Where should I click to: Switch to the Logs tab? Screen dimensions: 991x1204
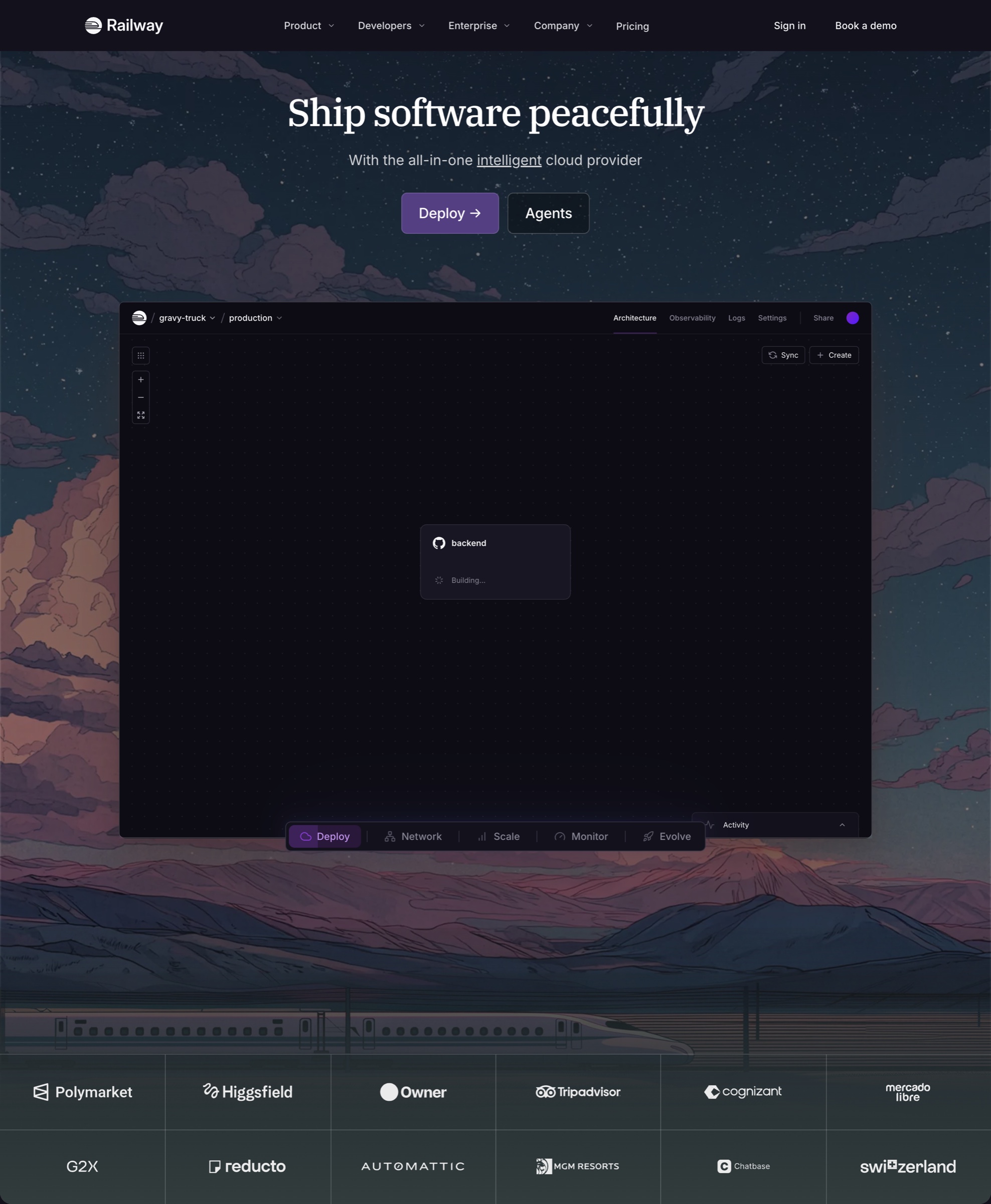tap(736, 318)
